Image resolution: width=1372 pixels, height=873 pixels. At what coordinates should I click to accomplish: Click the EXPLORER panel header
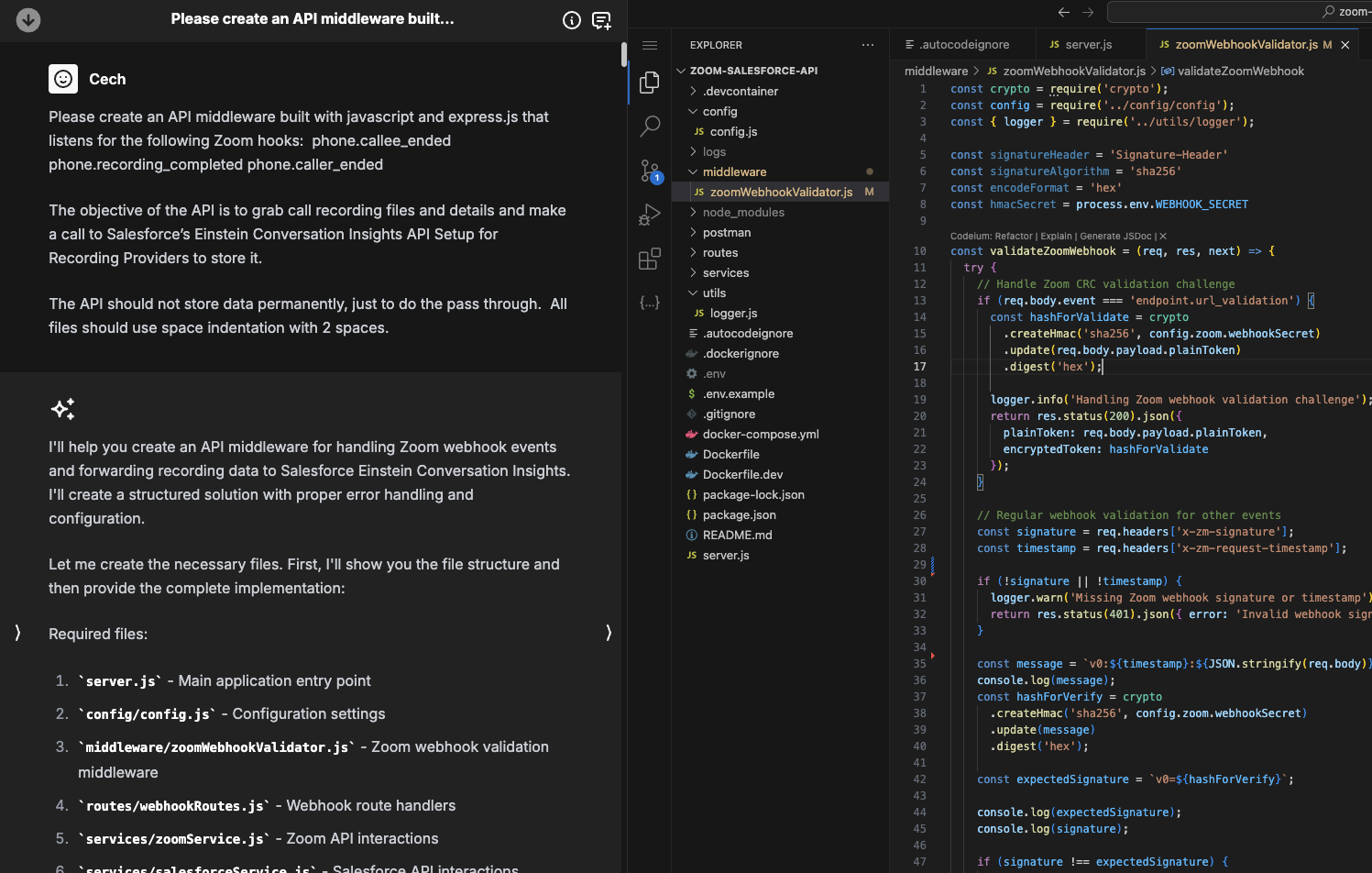click(716, 45)
